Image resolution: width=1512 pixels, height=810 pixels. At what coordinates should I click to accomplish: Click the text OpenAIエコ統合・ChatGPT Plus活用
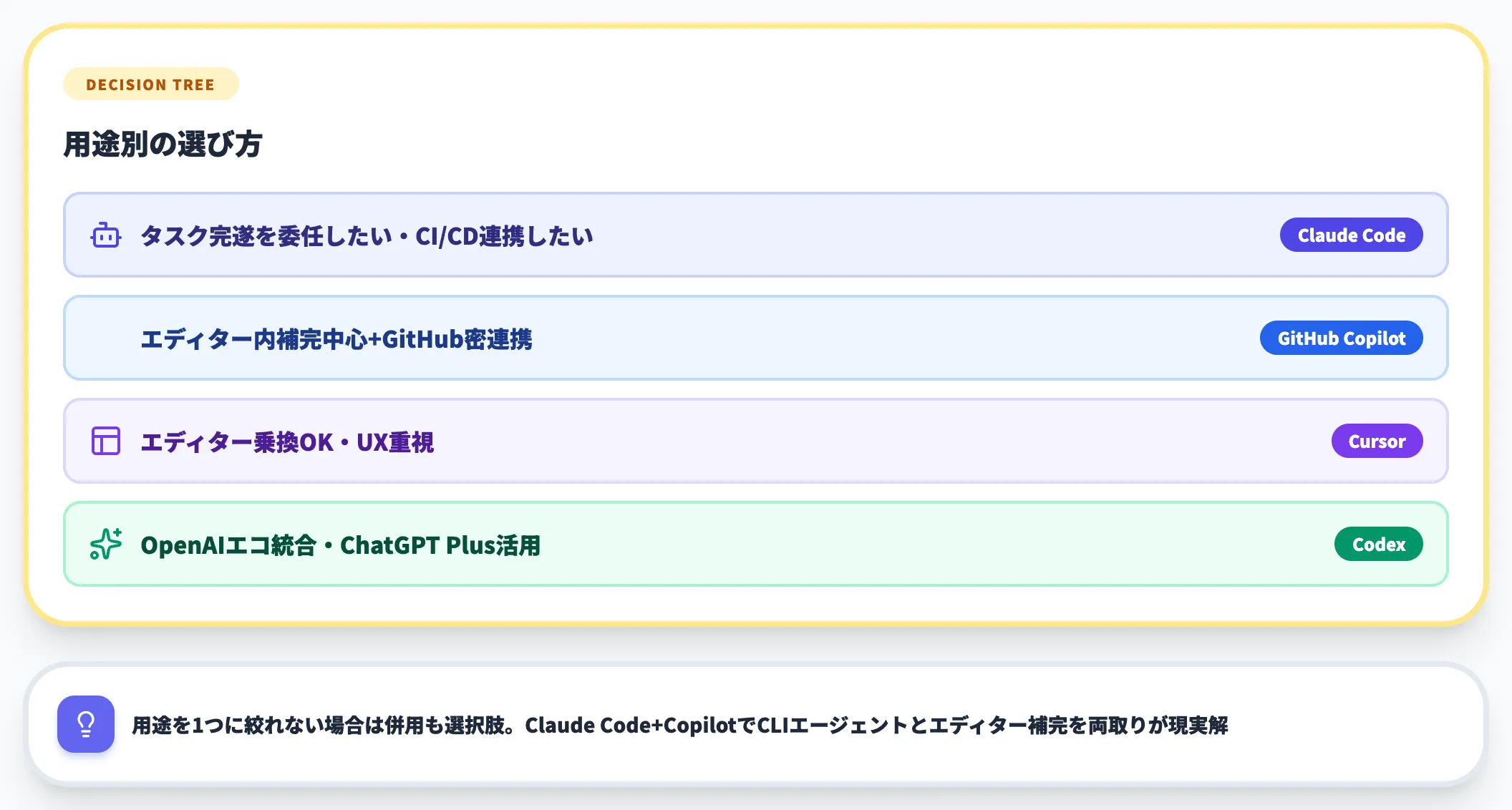pyautogui.click(x=341, y=545)
